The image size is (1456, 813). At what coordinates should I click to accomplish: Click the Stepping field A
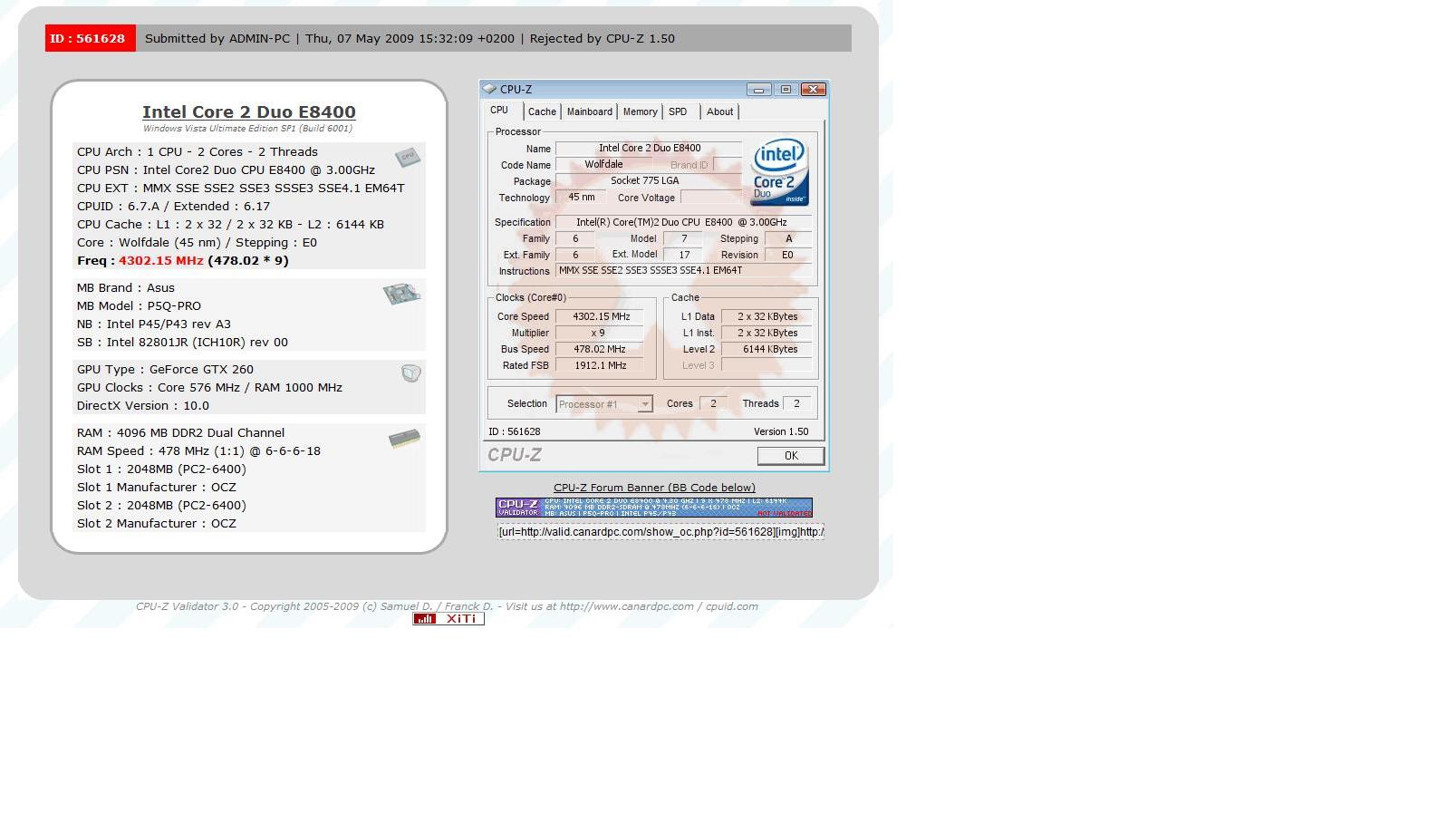click(x=788, y=238)
